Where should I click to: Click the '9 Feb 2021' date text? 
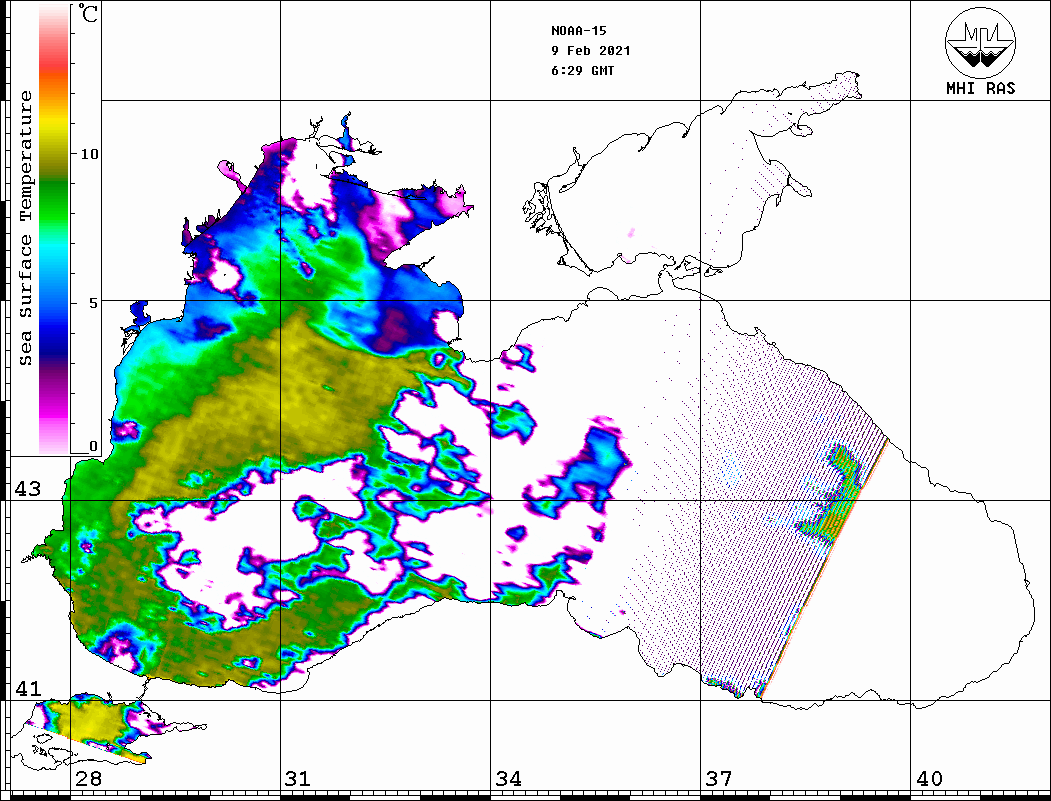pyautogui.click(x=591, y=51)
